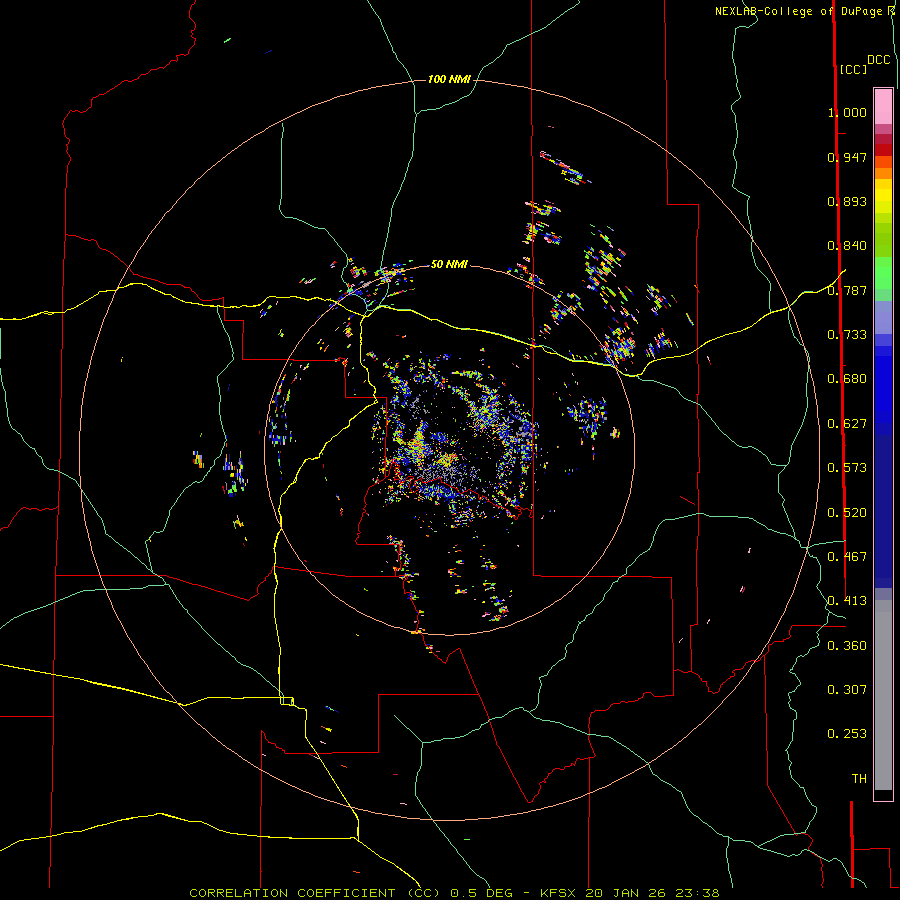Click the DCC label above the color scale
900x900 pixels.
(x=879, y=60)
